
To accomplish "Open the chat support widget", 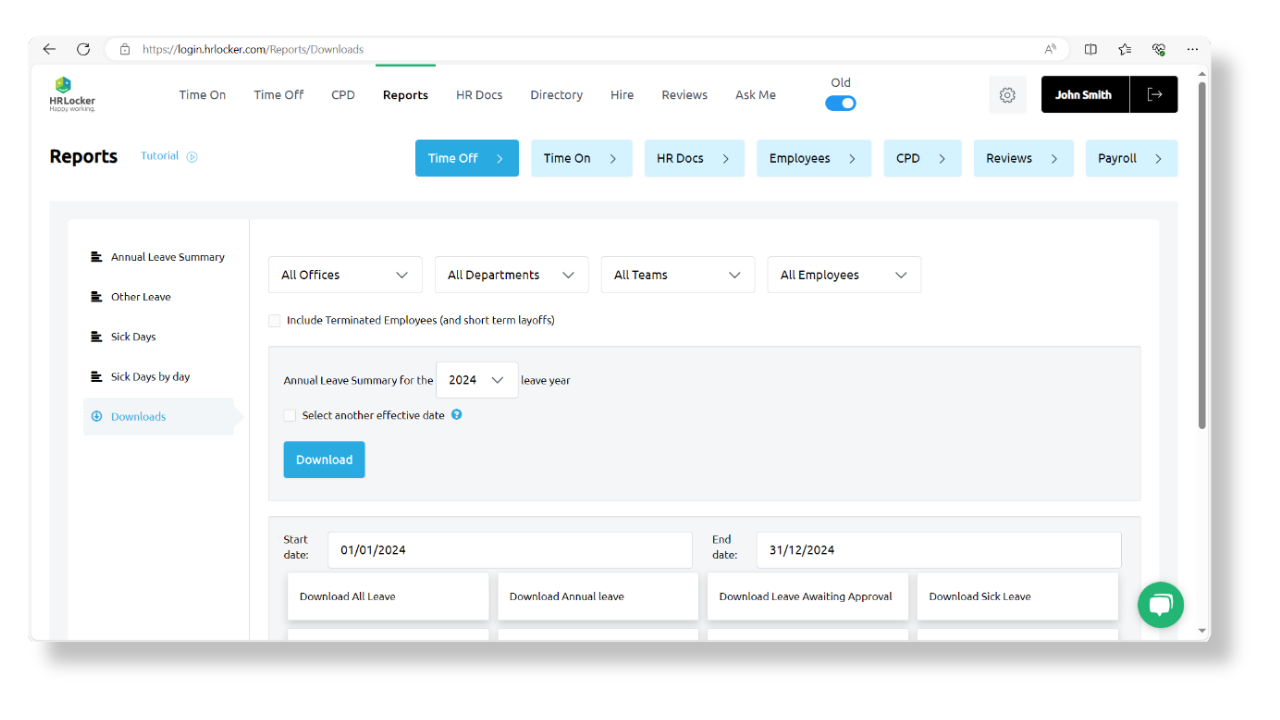I will coord(1160,605).
